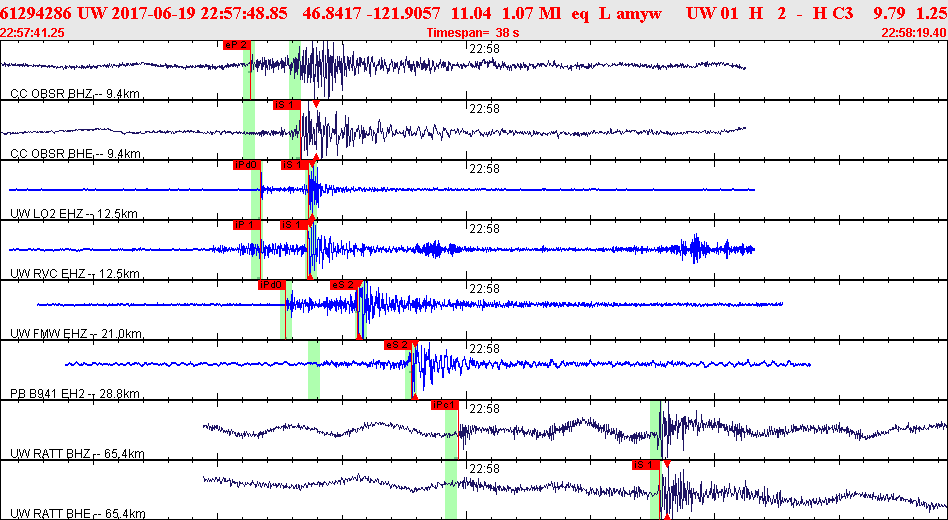The height and width of the screenshot is (520, 948).
Task: Select the iP 1 pick flag on RVC EHZ
Action: [247, 225]
